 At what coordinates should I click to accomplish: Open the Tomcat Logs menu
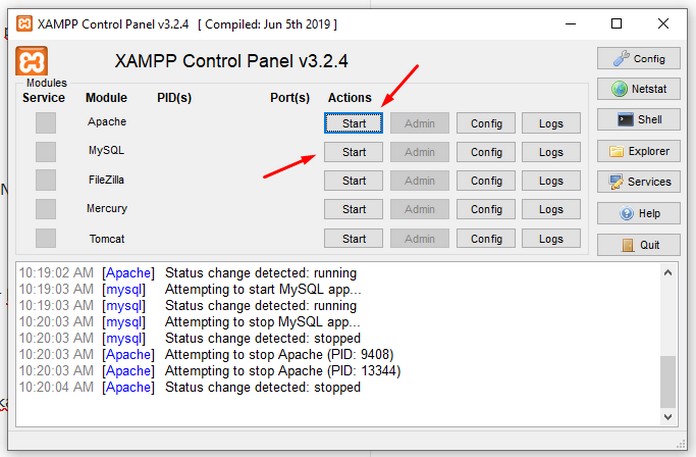[551, 238]
